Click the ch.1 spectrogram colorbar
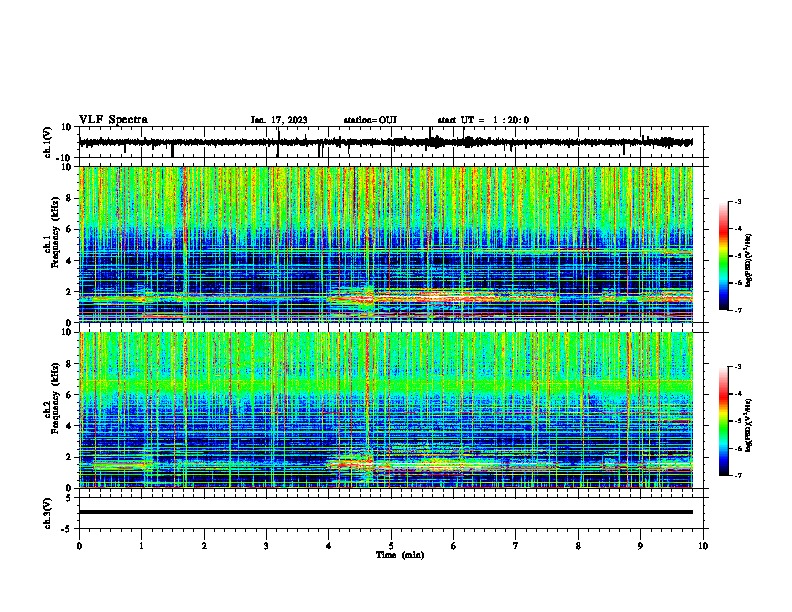This screenshot has height=612, width=792. point(724,256)
